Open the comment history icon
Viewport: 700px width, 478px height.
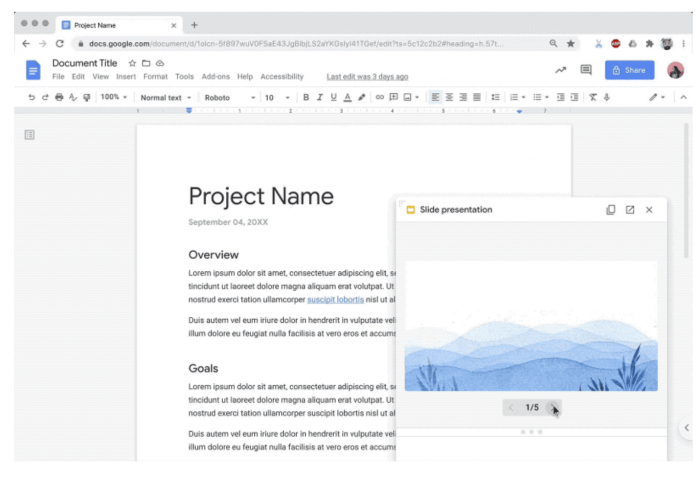(587, 70)
